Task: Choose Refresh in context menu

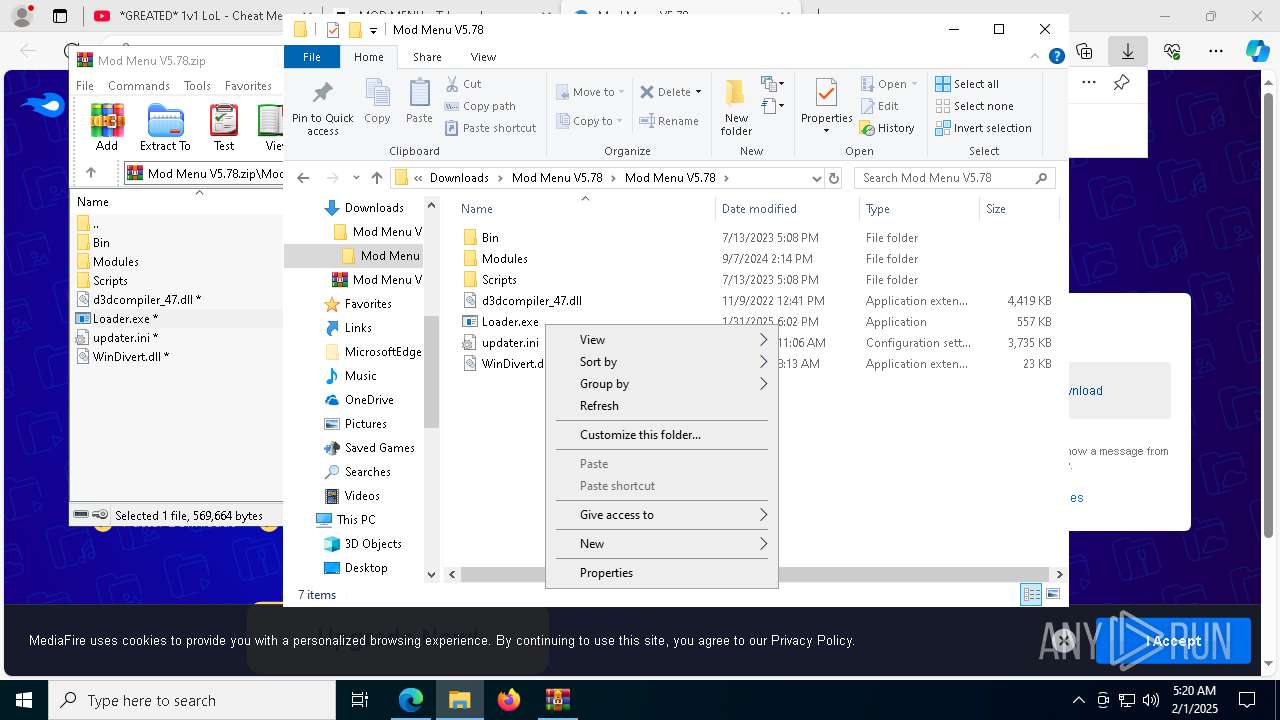Action: click(x=662, y=406)
